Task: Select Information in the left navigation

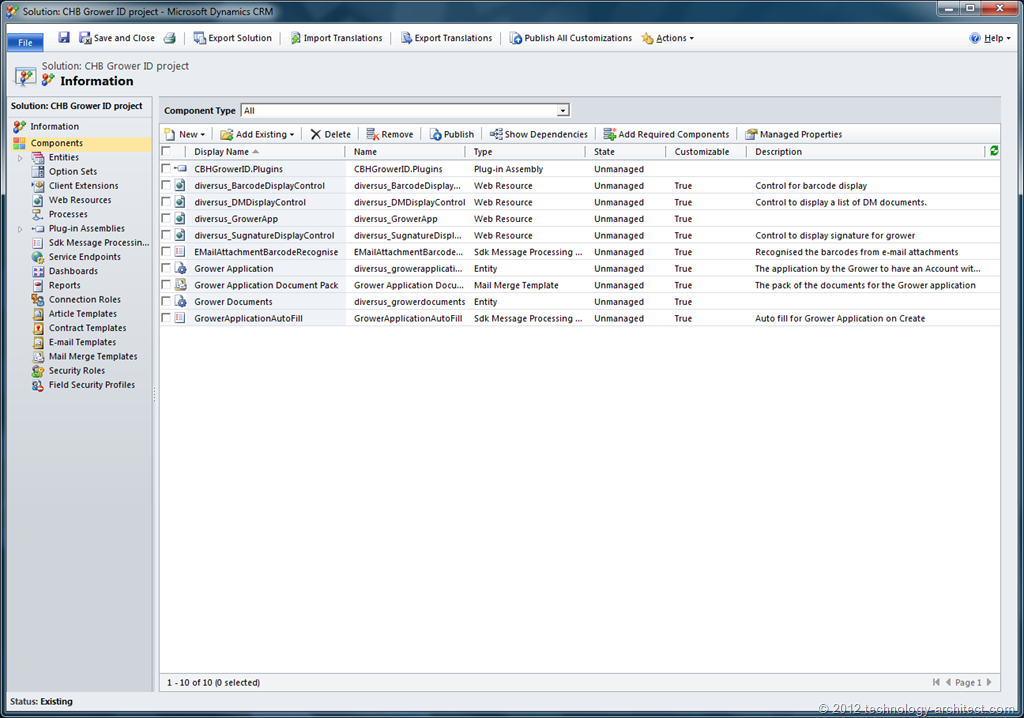Action: point(54,126)
